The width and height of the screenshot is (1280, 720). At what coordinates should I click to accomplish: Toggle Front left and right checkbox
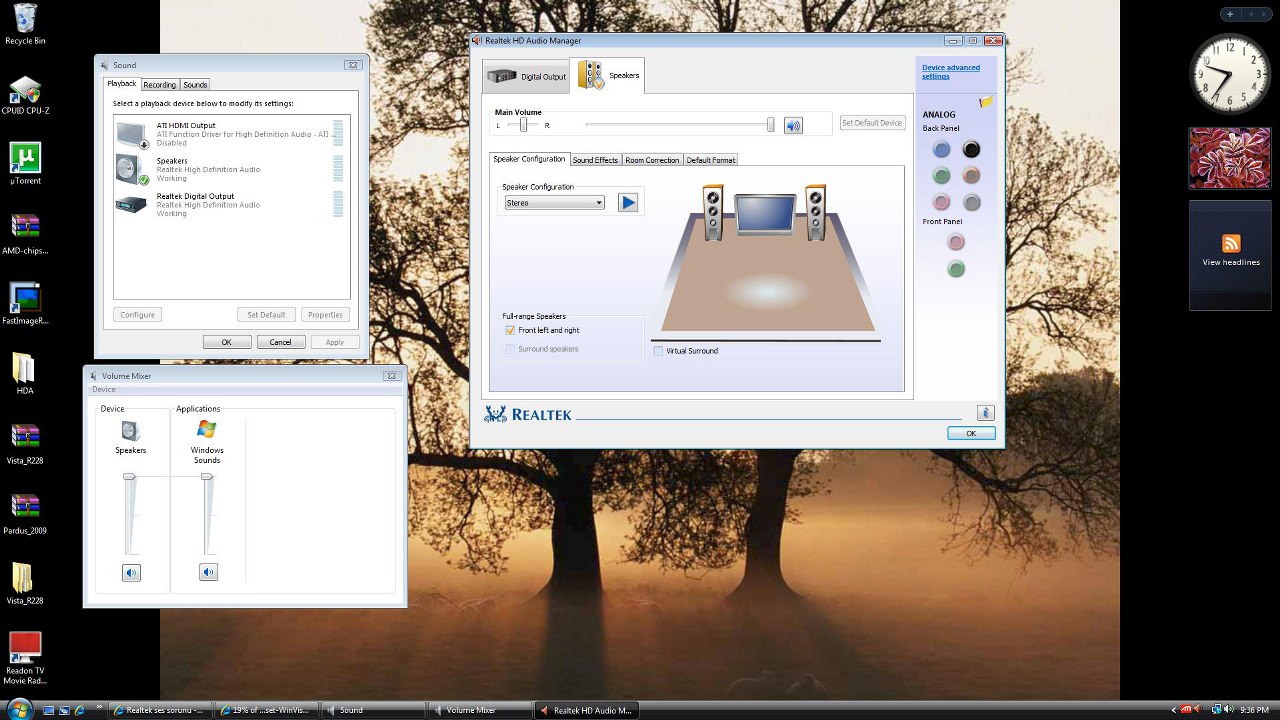click(510, 330)
